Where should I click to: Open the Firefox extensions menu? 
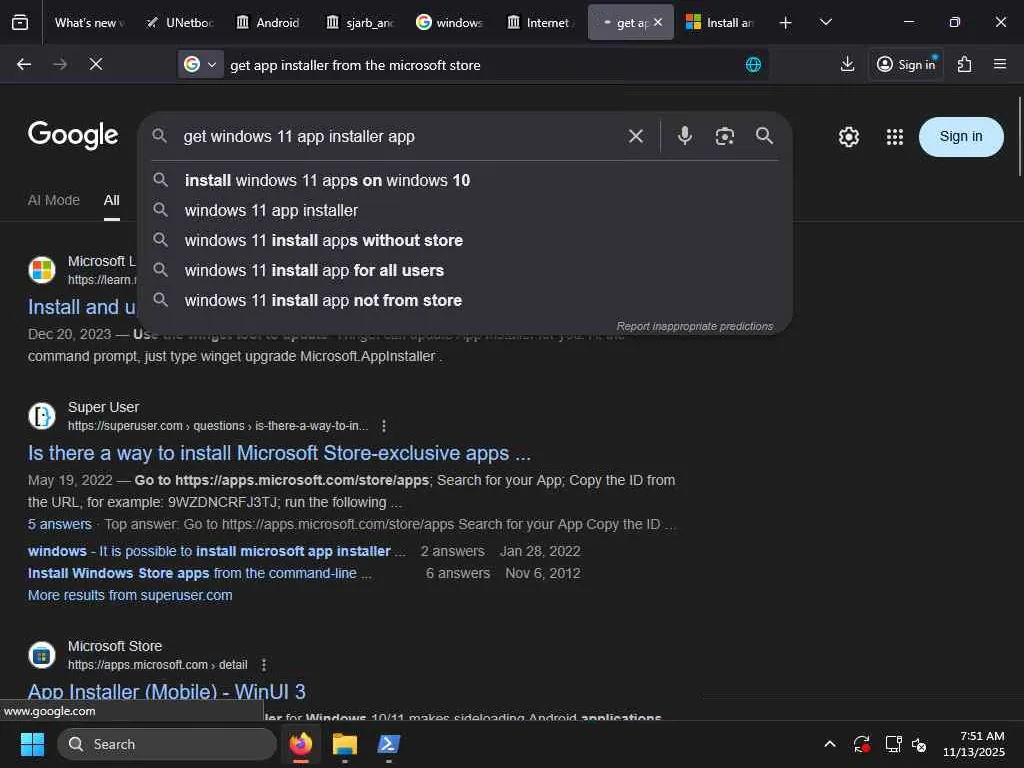[x=965, y=64]
